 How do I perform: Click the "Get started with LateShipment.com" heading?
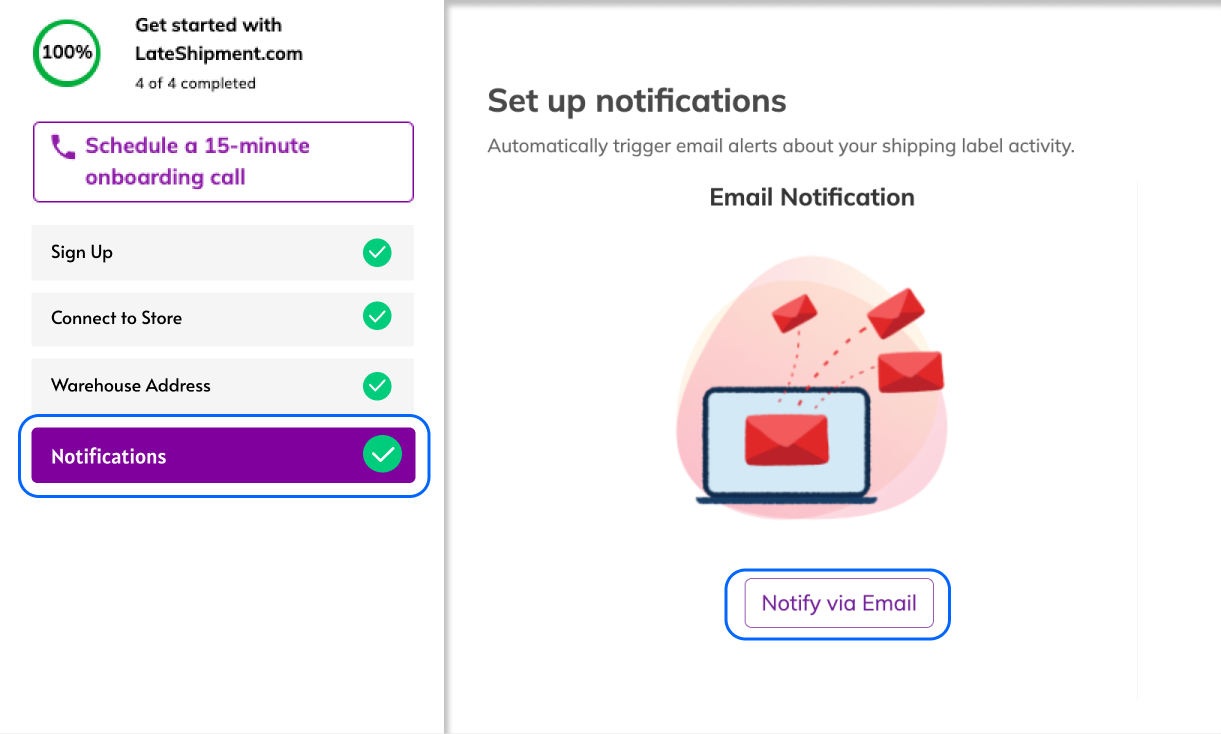218,39
